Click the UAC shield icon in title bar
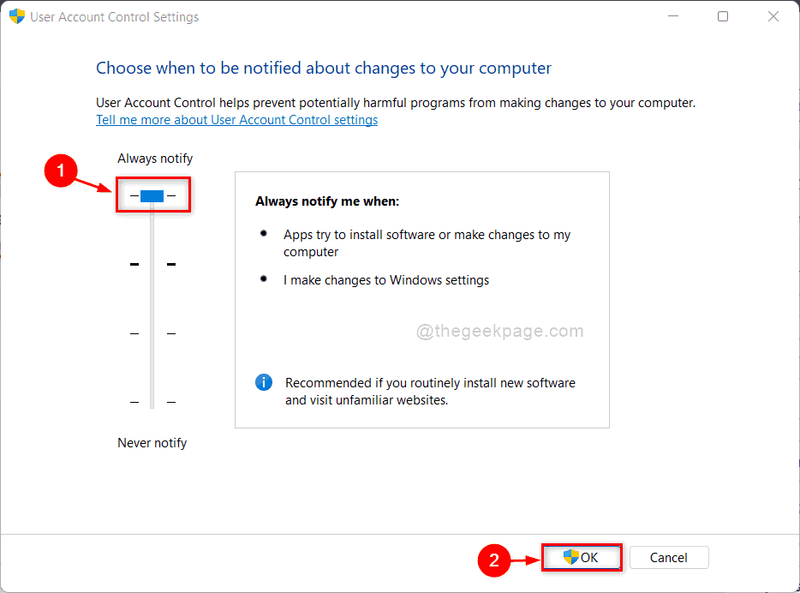 coord(17,16)
